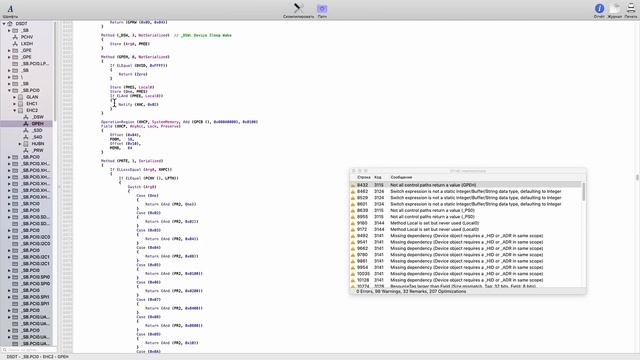Select warning row on line 8601
This screenshot has height=360, width=640.
pyautogui.click(x=465, y=204)
